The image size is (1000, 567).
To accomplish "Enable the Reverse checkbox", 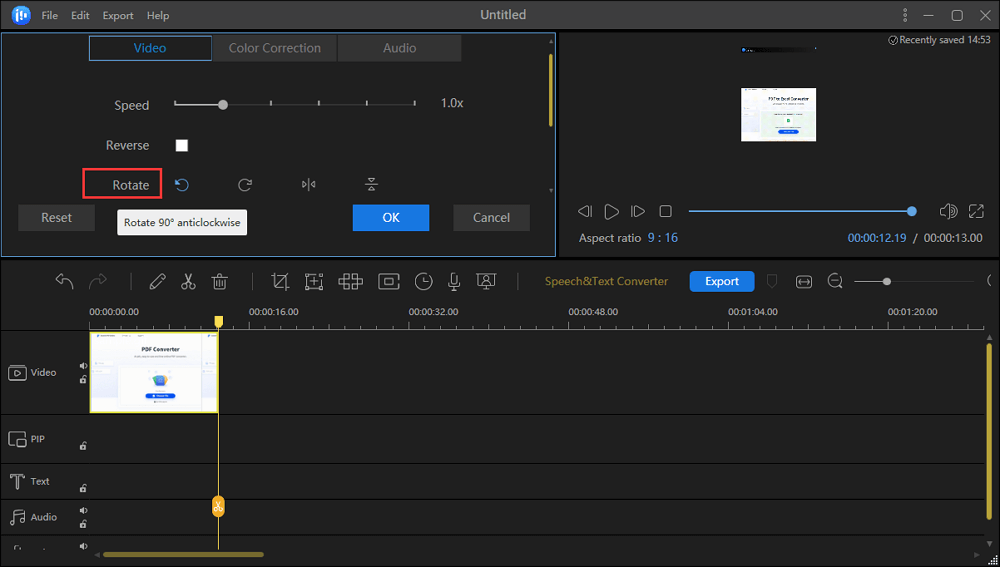I will coord(182,146).
